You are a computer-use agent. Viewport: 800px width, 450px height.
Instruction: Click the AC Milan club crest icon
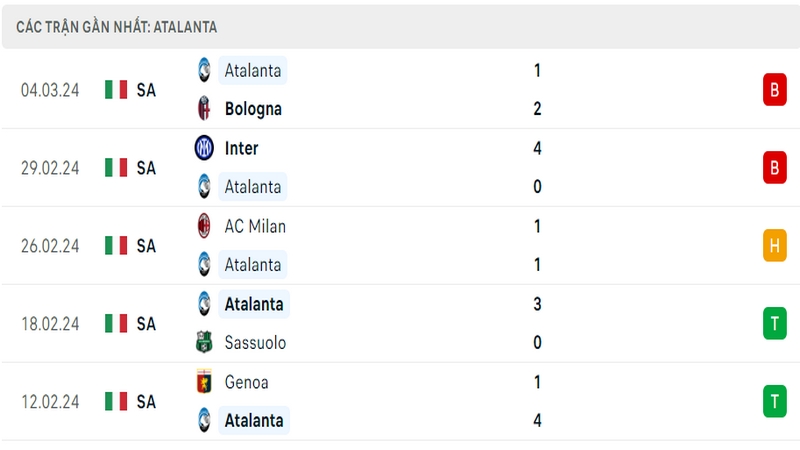coord(204,226)
